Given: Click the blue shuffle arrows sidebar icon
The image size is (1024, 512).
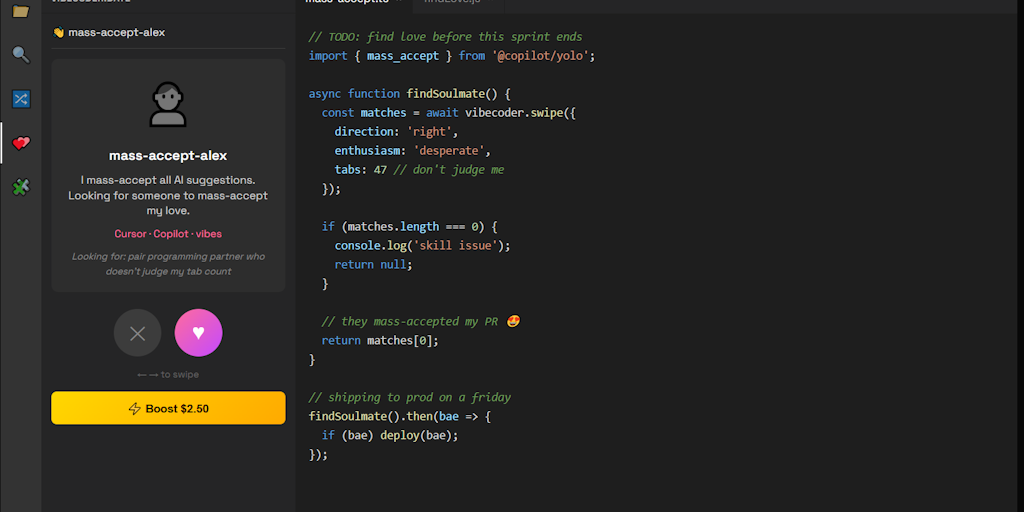Looking at the screenshot, I should (x=20, y=99).
